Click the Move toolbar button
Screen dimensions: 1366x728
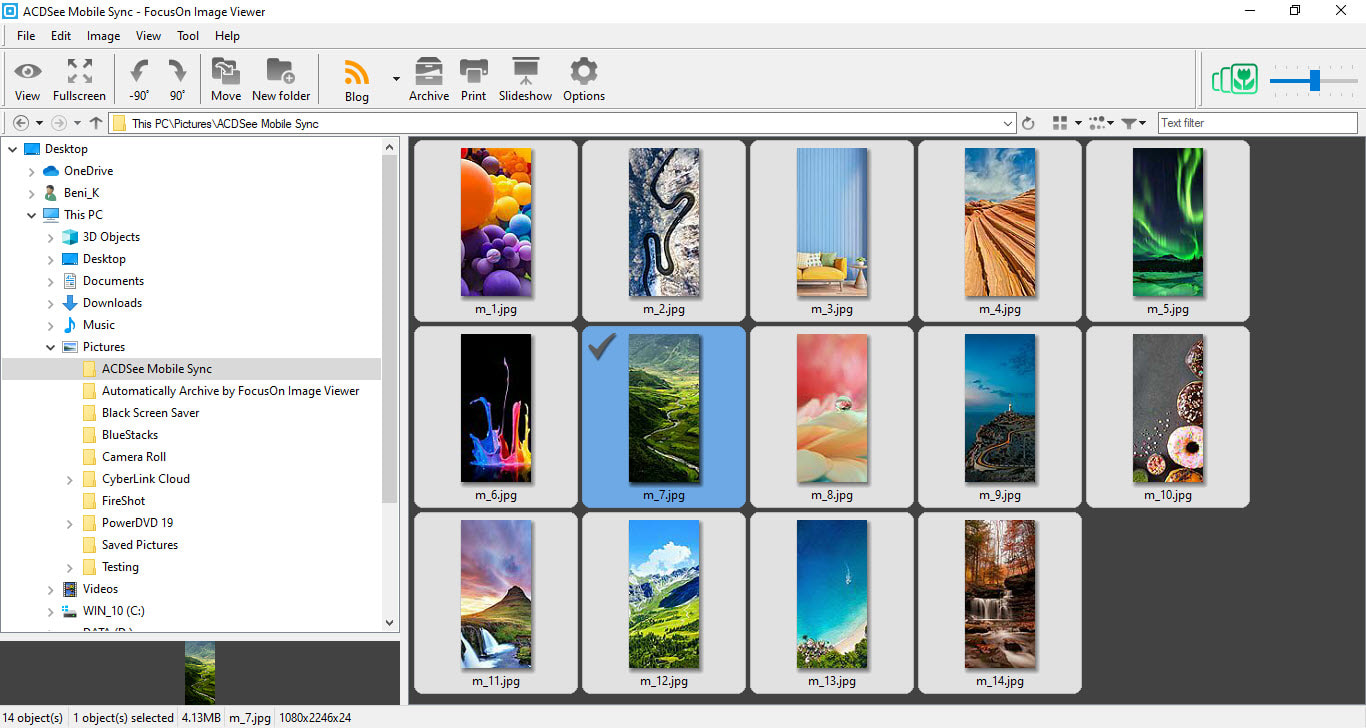click(x=226, y=80)
